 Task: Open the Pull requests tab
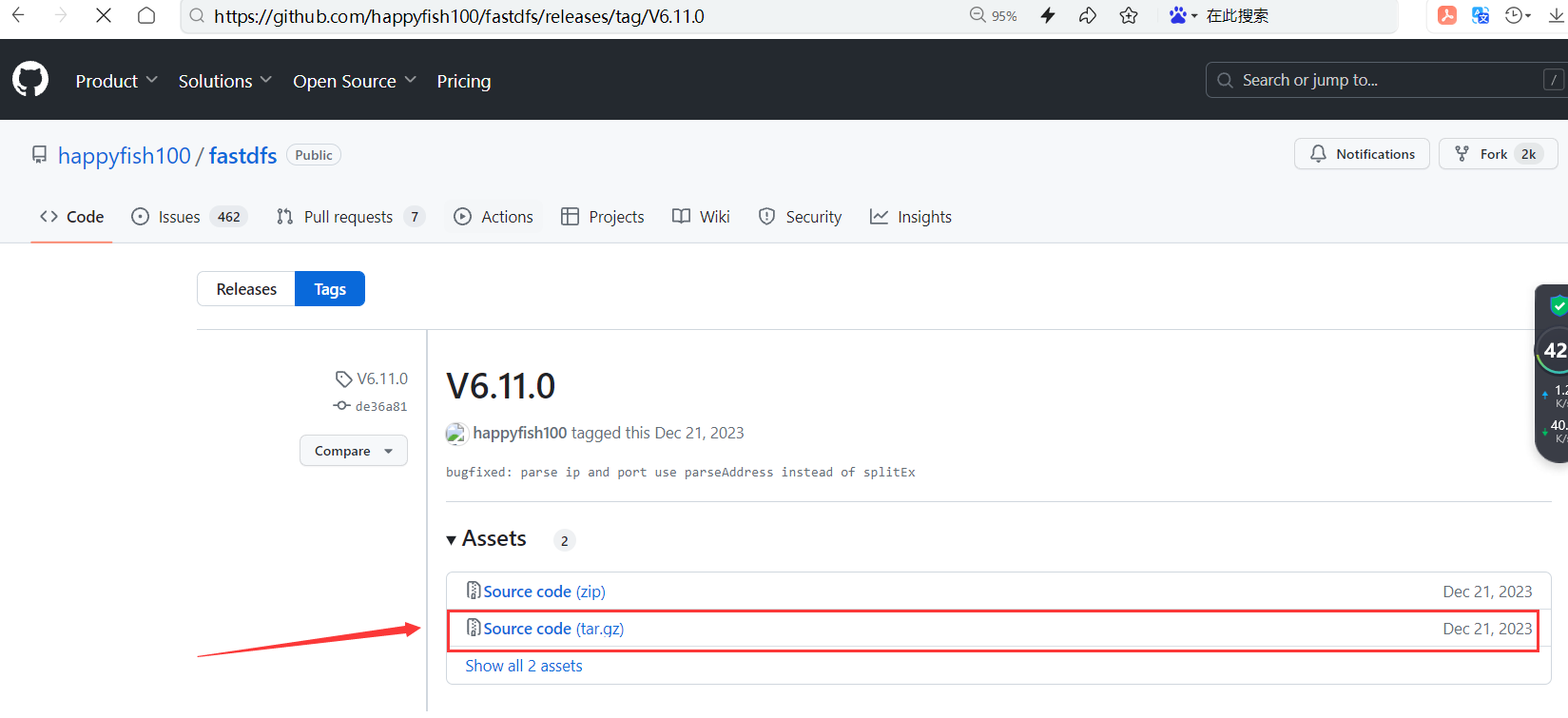point(350,217)
